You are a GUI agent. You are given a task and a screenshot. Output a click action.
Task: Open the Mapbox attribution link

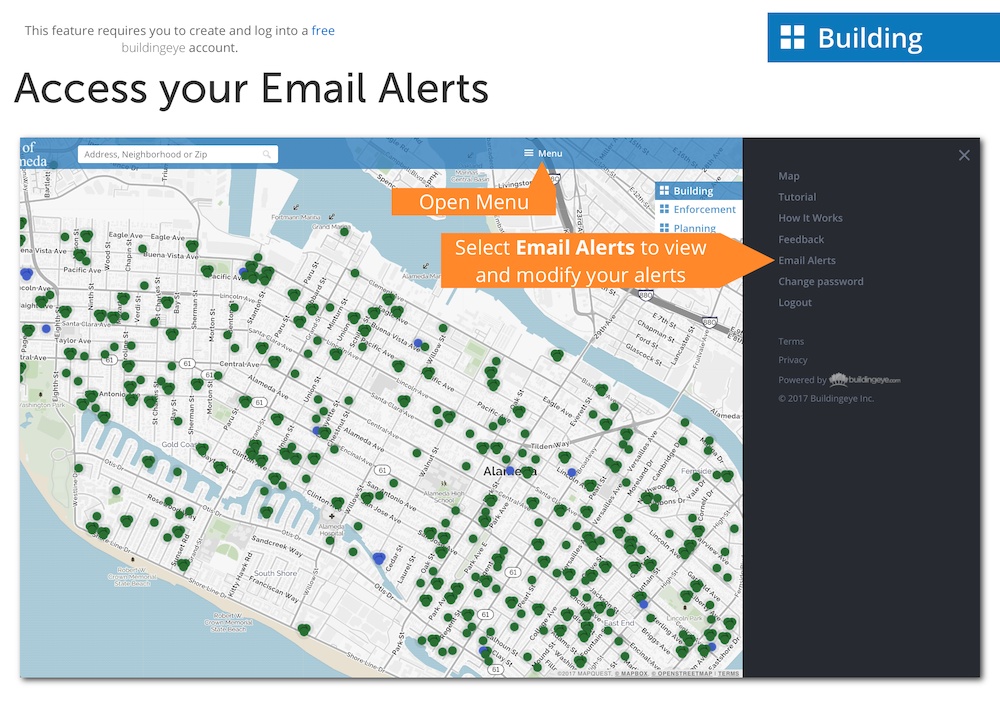pos(631,674)
